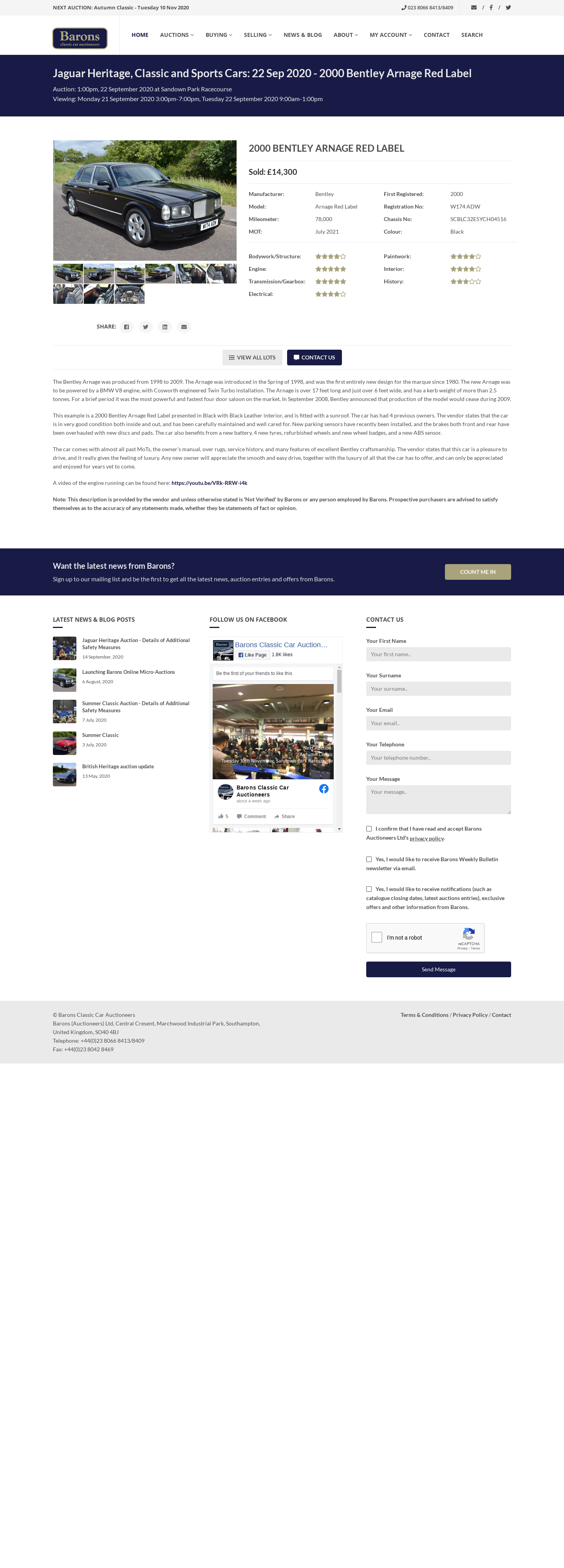Expand the SELLING menu
This screenshot has height=1568, width=564.
point(258,35)
